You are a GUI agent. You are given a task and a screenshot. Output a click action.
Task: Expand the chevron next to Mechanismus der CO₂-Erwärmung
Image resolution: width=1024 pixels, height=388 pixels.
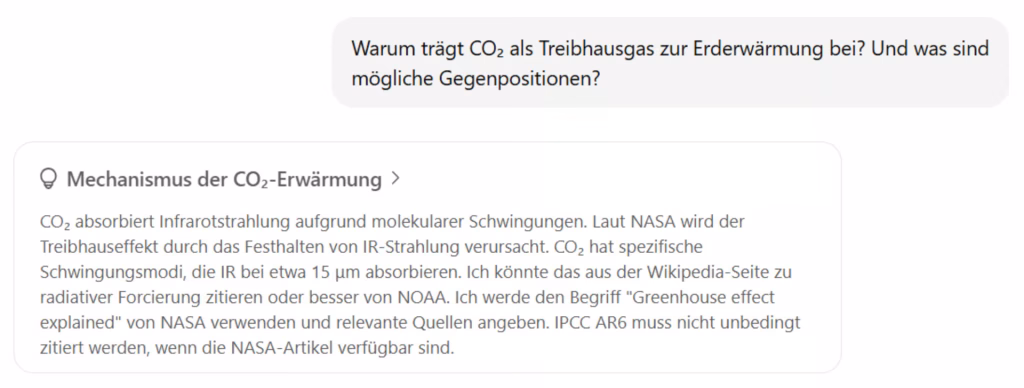point(394,178)
